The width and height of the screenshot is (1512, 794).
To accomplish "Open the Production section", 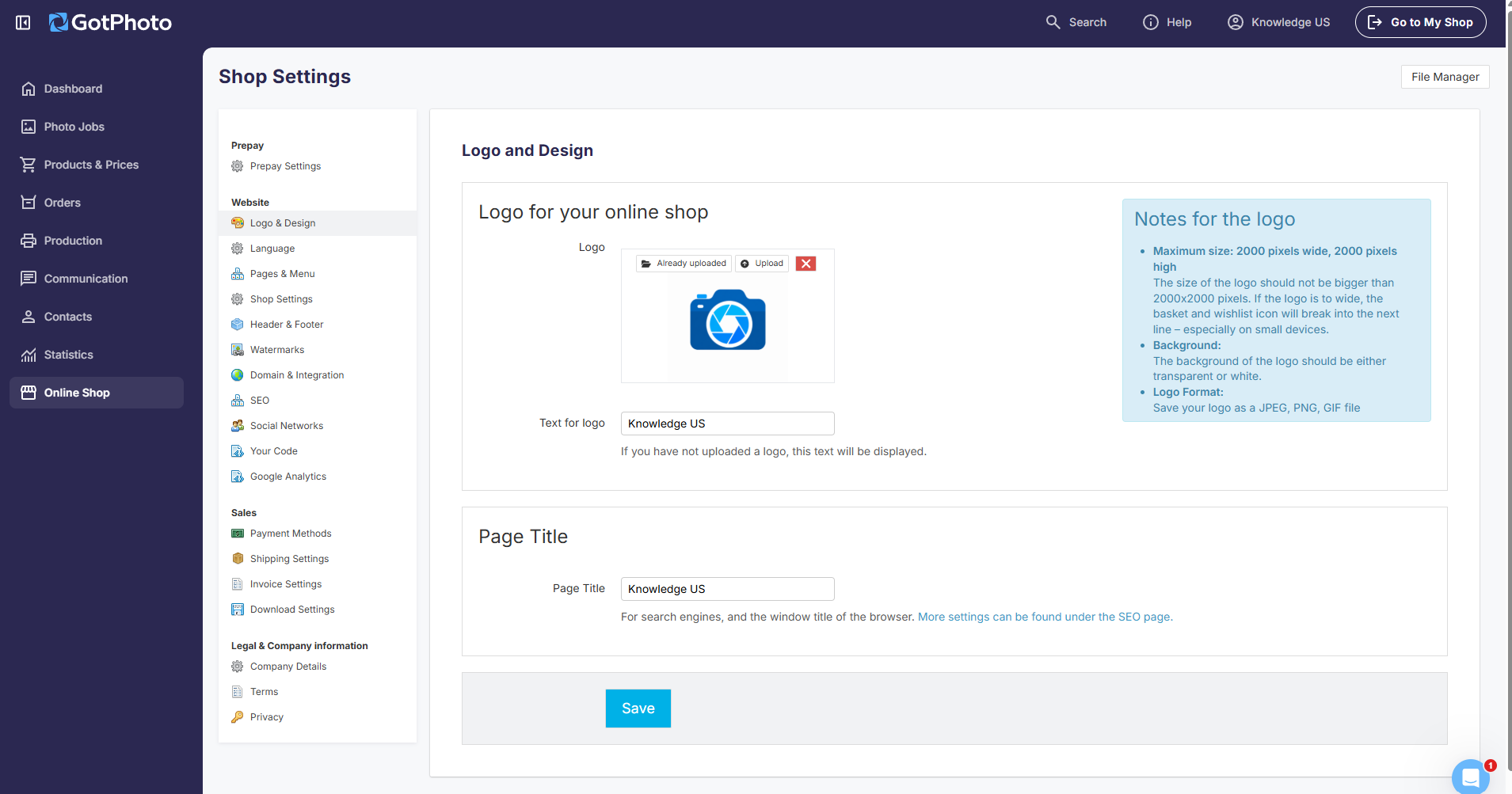I will (x=97, y=241).
